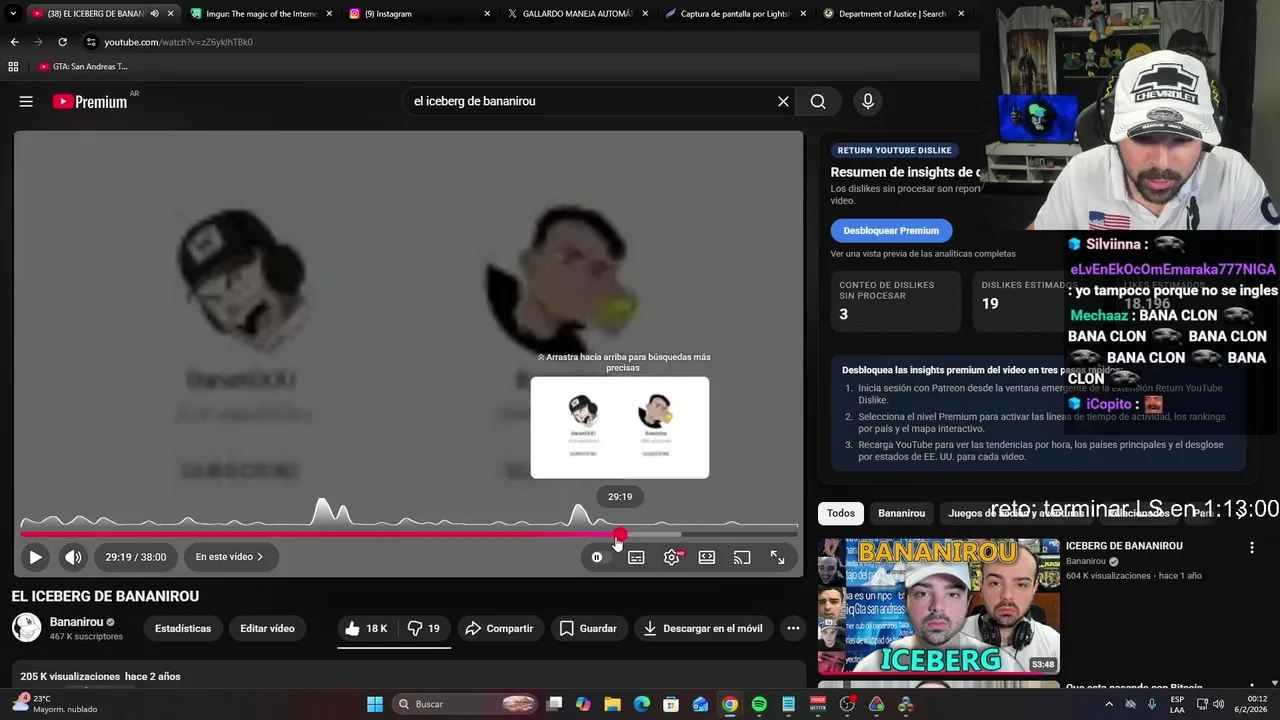Show hidden system tray icons chevron
The width and height of the screenshot is (1280, 720).
(1109, 704)
